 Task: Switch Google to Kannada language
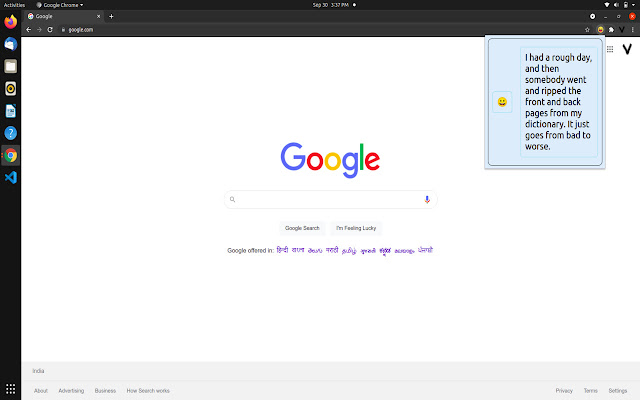click(385, 250)
